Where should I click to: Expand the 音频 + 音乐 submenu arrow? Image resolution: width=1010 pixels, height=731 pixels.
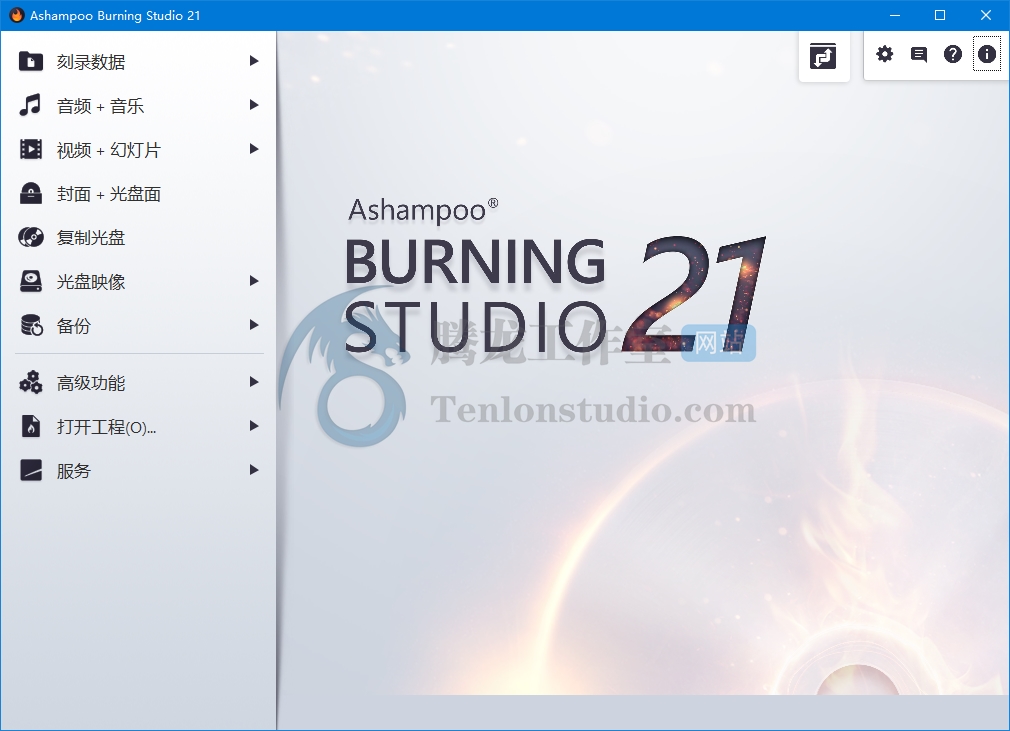pyautogui.click(x=254, y=104)
